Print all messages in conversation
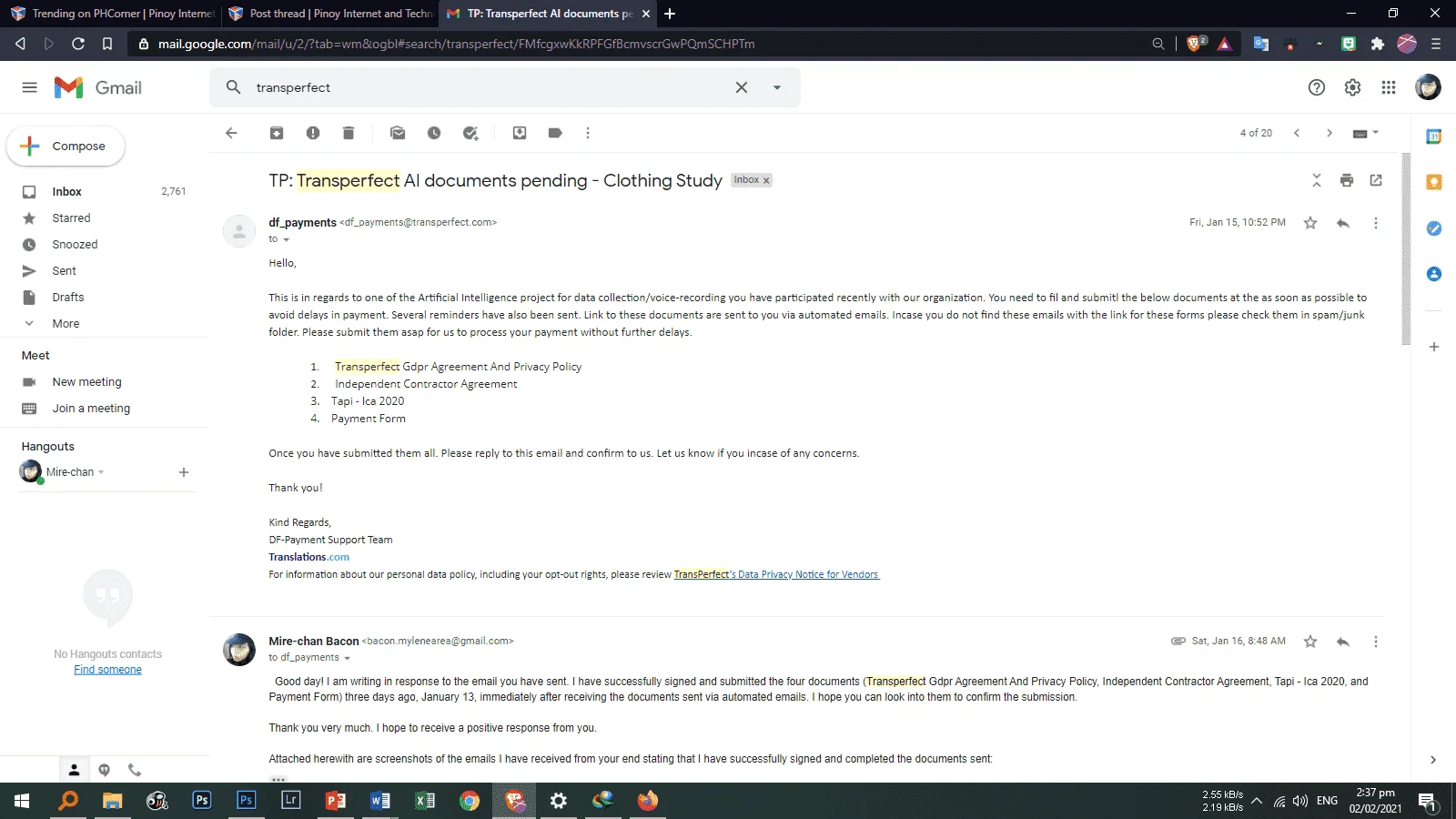Screen dimensions: 1456x819 1347,180
